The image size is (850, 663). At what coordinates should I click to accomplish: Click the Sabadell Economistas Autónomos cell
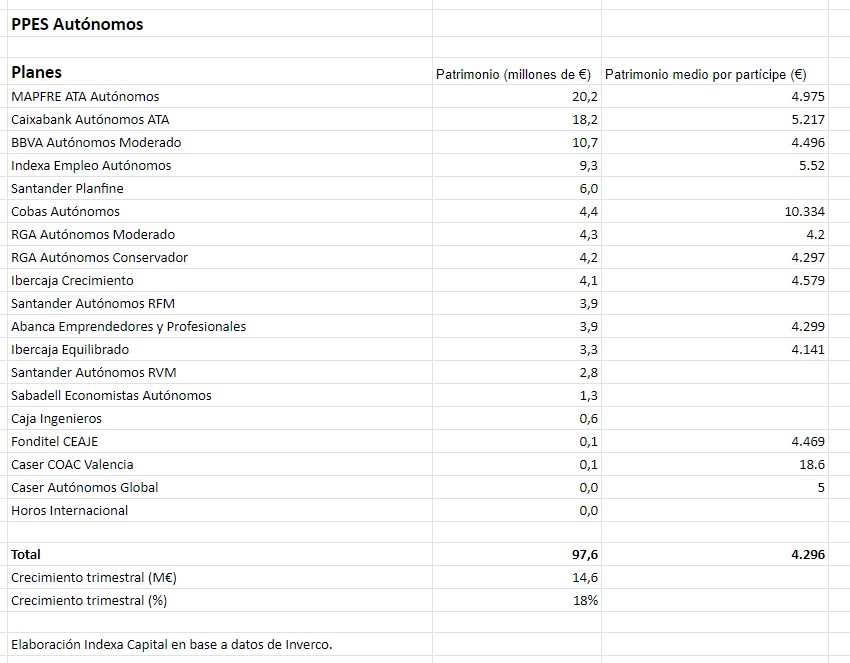point(111,395)
